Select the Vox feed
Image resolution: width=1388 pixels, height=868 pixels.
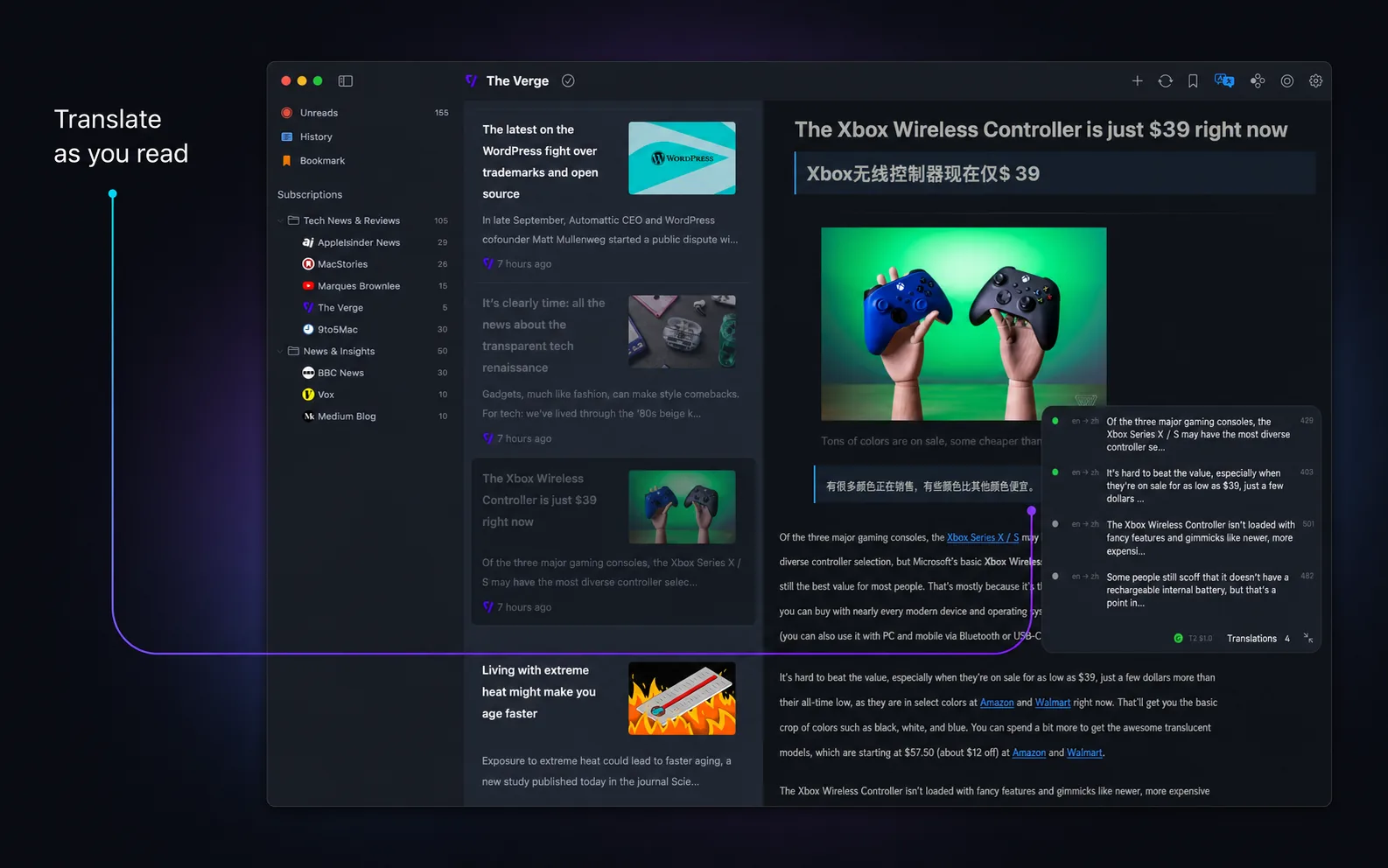coord(375,395)
